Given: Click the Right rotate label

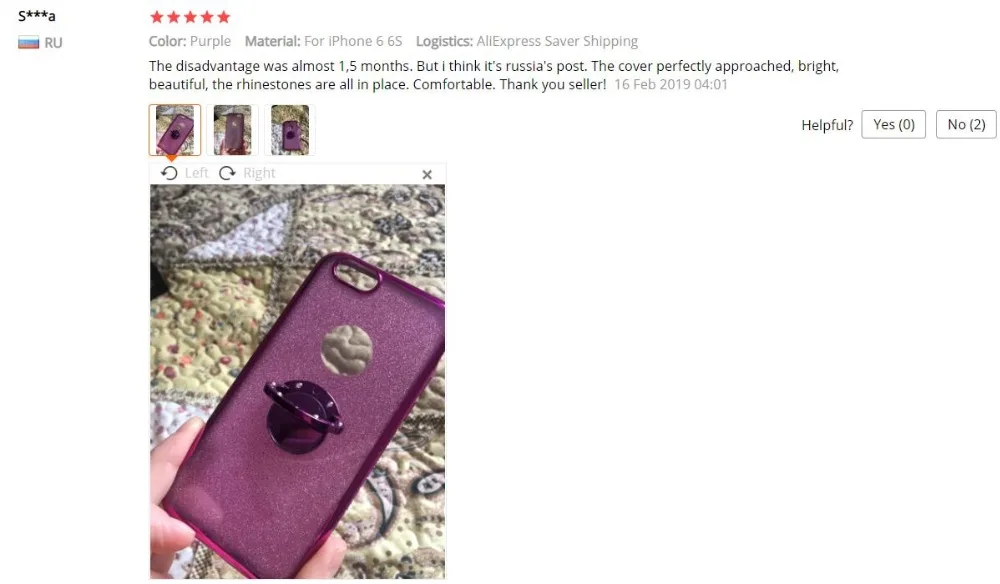Looking at the screenshot, I should click(259, 173).
